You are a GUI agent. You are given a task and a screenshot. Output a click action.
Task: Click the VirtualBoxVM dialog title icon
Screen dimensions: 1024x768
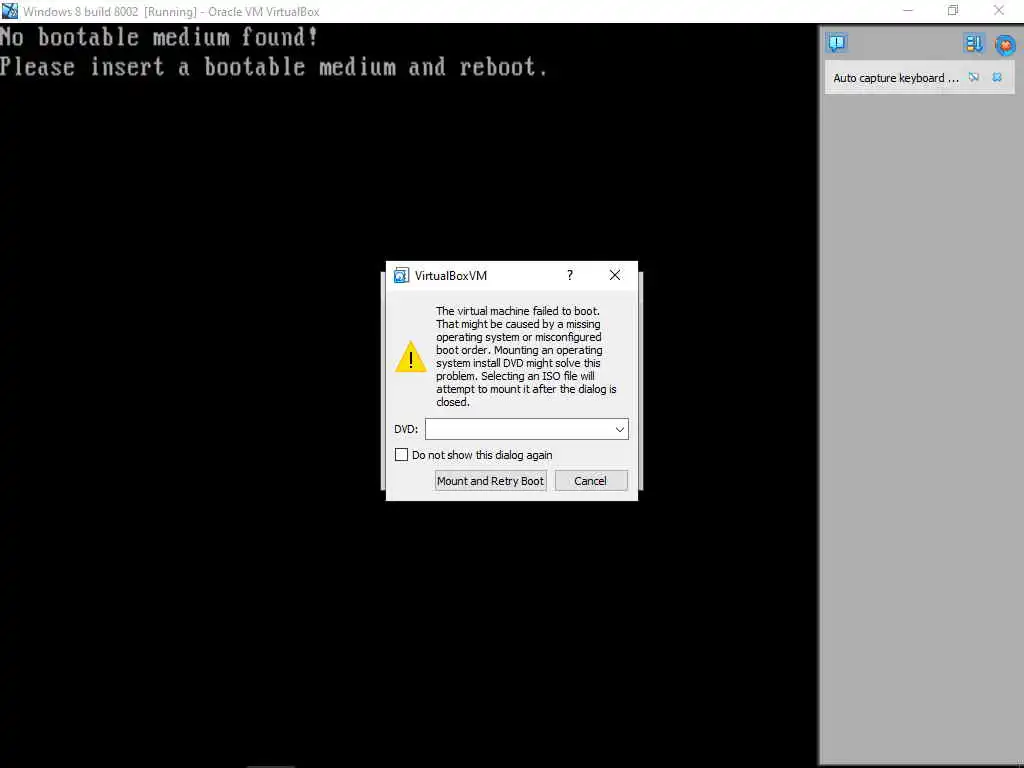point(401,276)
